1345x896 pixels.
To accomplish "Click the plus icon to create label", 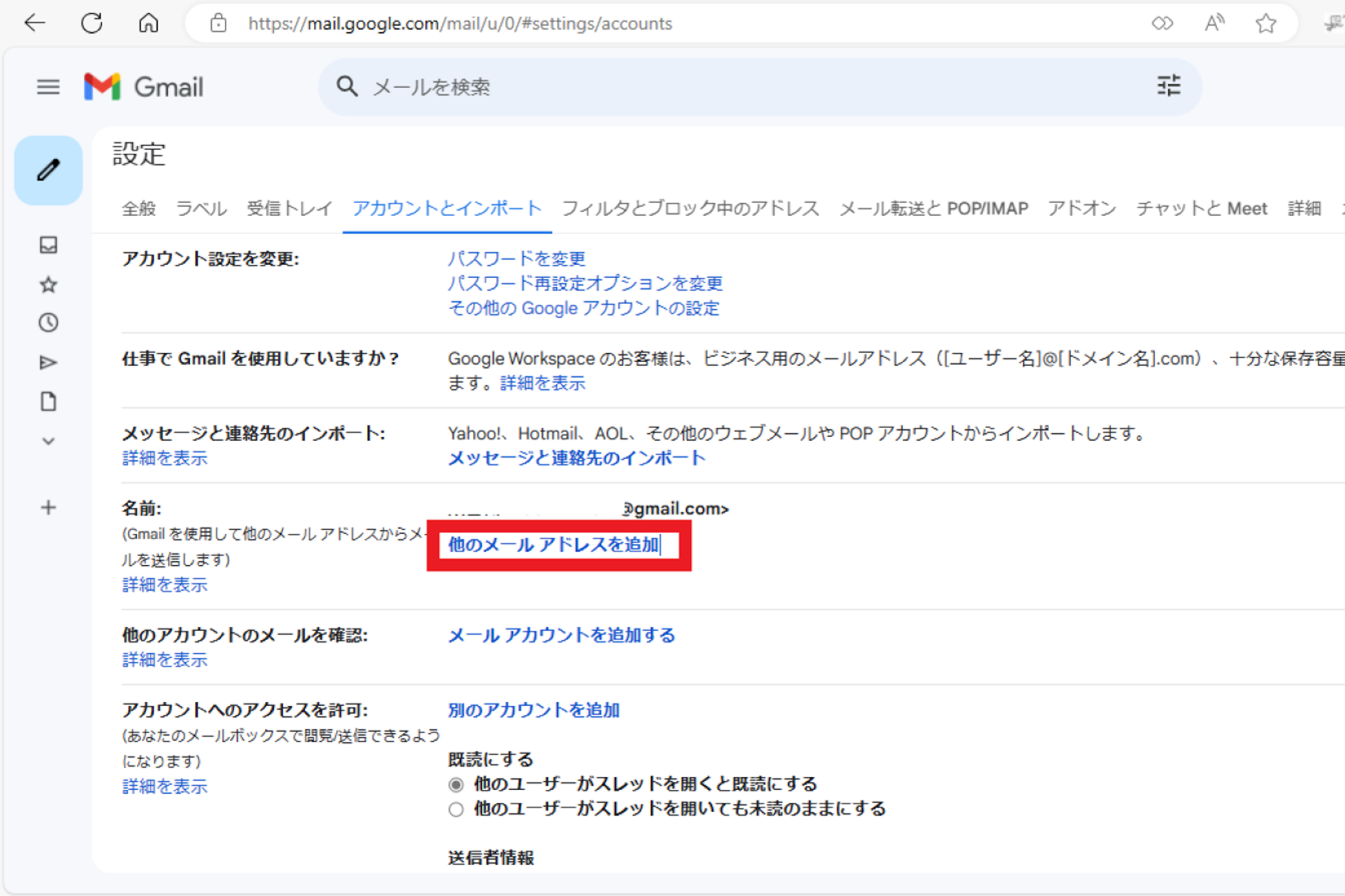I will [x=48, y=507].
